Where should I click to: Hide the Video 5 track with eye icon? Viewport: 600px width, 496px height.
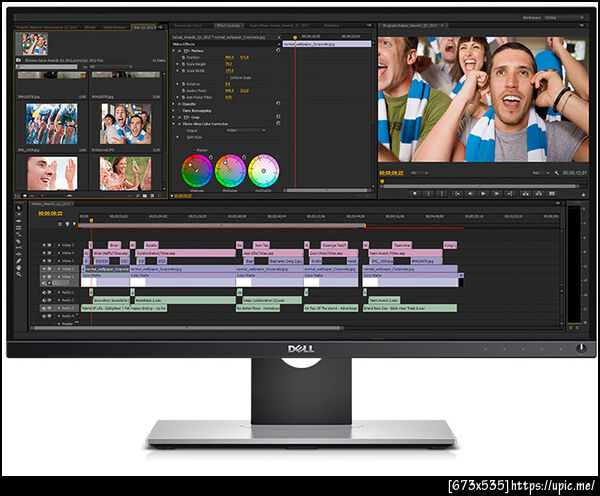pos(44,245)
